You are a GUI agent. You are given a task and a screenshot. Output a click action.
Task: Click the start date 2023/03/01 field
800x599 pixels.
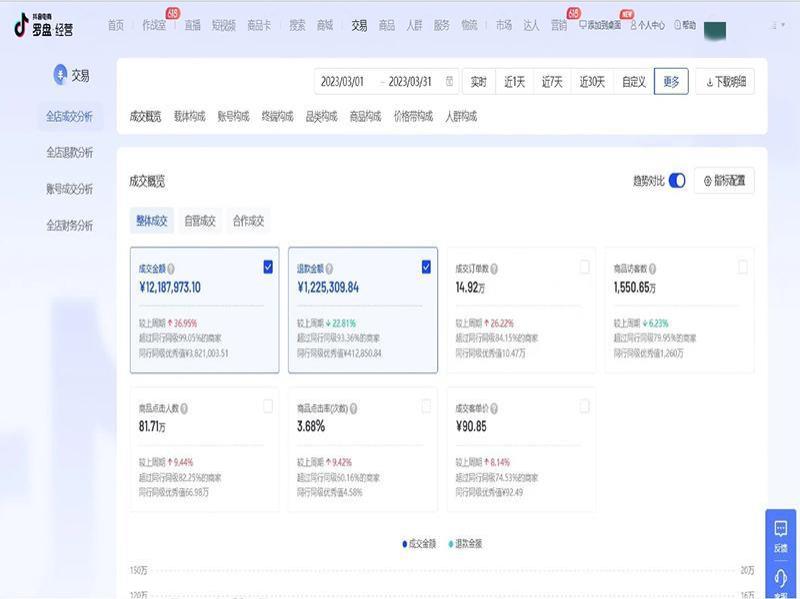[x=342, y=82]
